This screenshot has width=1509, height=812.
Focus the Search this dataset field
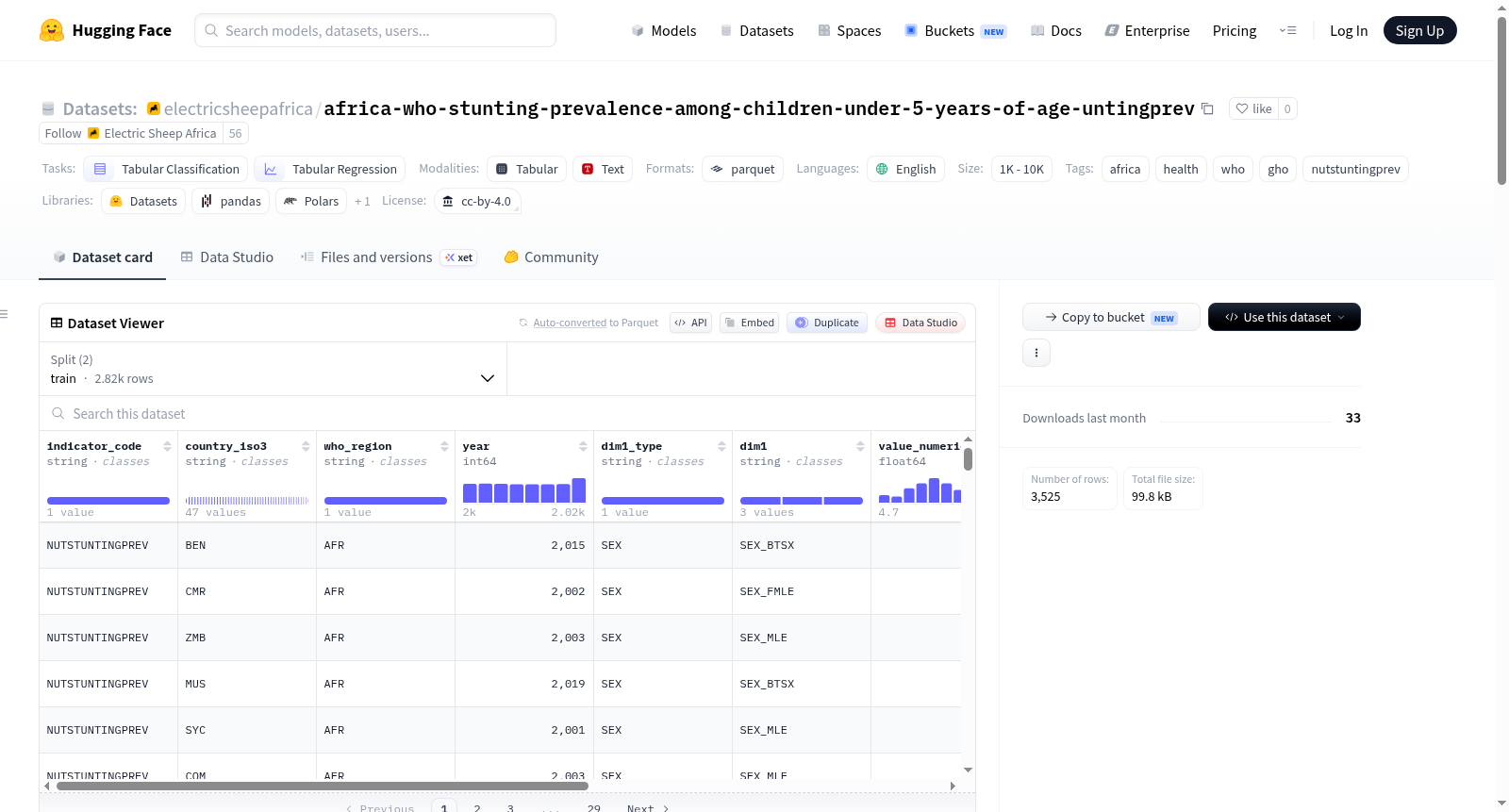click(507, 413)
